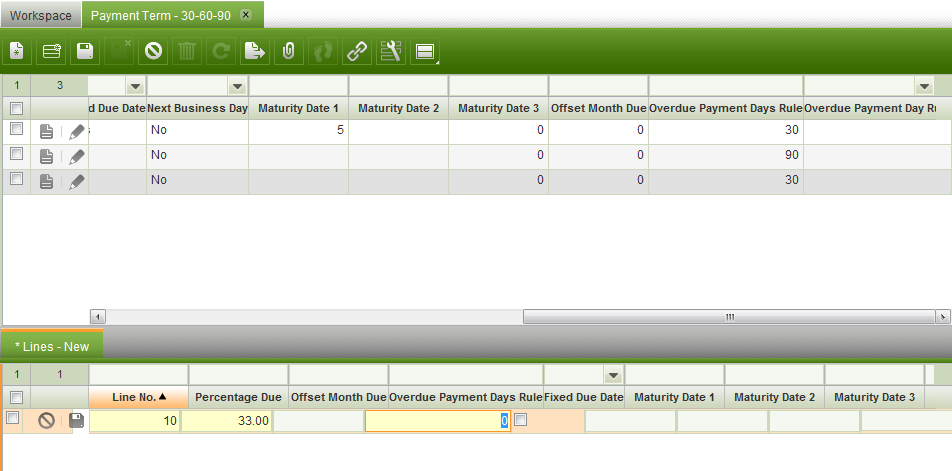This screenshot has width=952, height=471.
Task: Tick the checkbox of the 90 row
Action: 16,154
